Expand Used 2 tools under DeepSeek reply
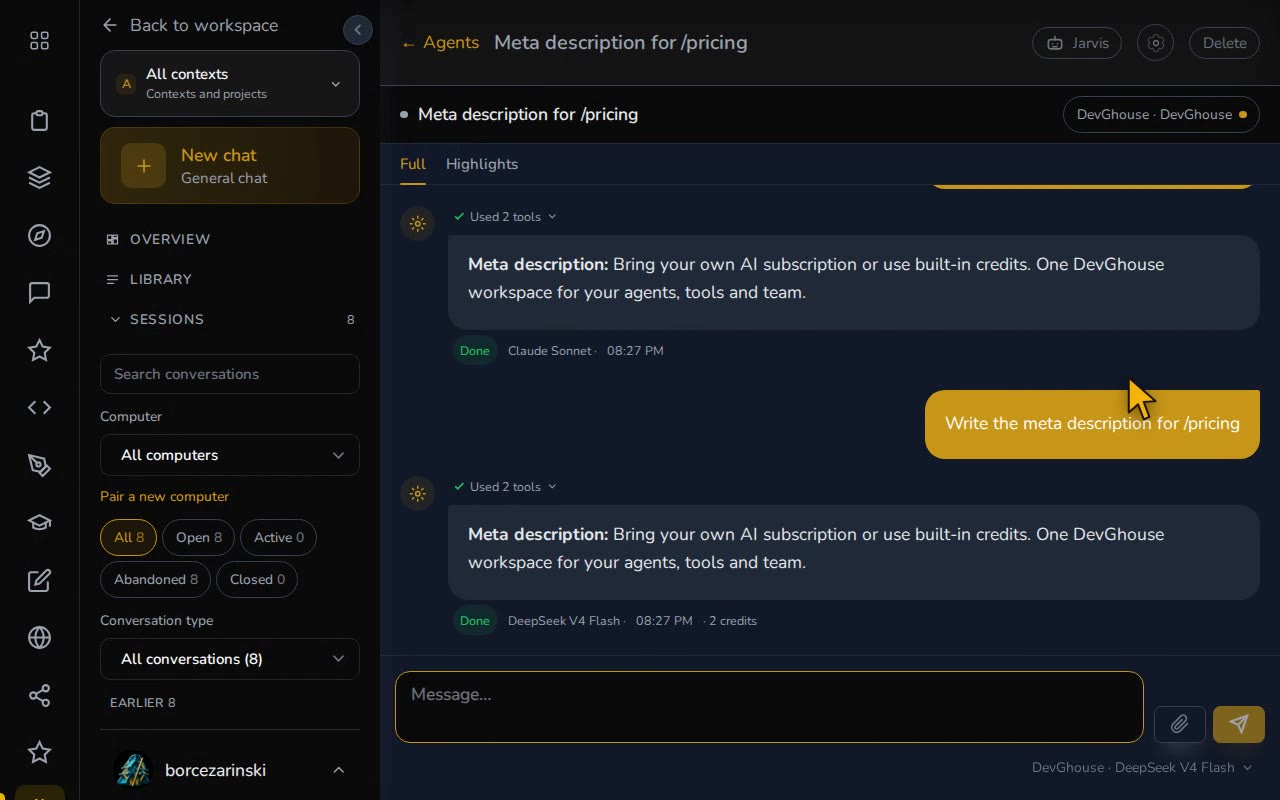1280x800 pixels. [x=505, y=487]
